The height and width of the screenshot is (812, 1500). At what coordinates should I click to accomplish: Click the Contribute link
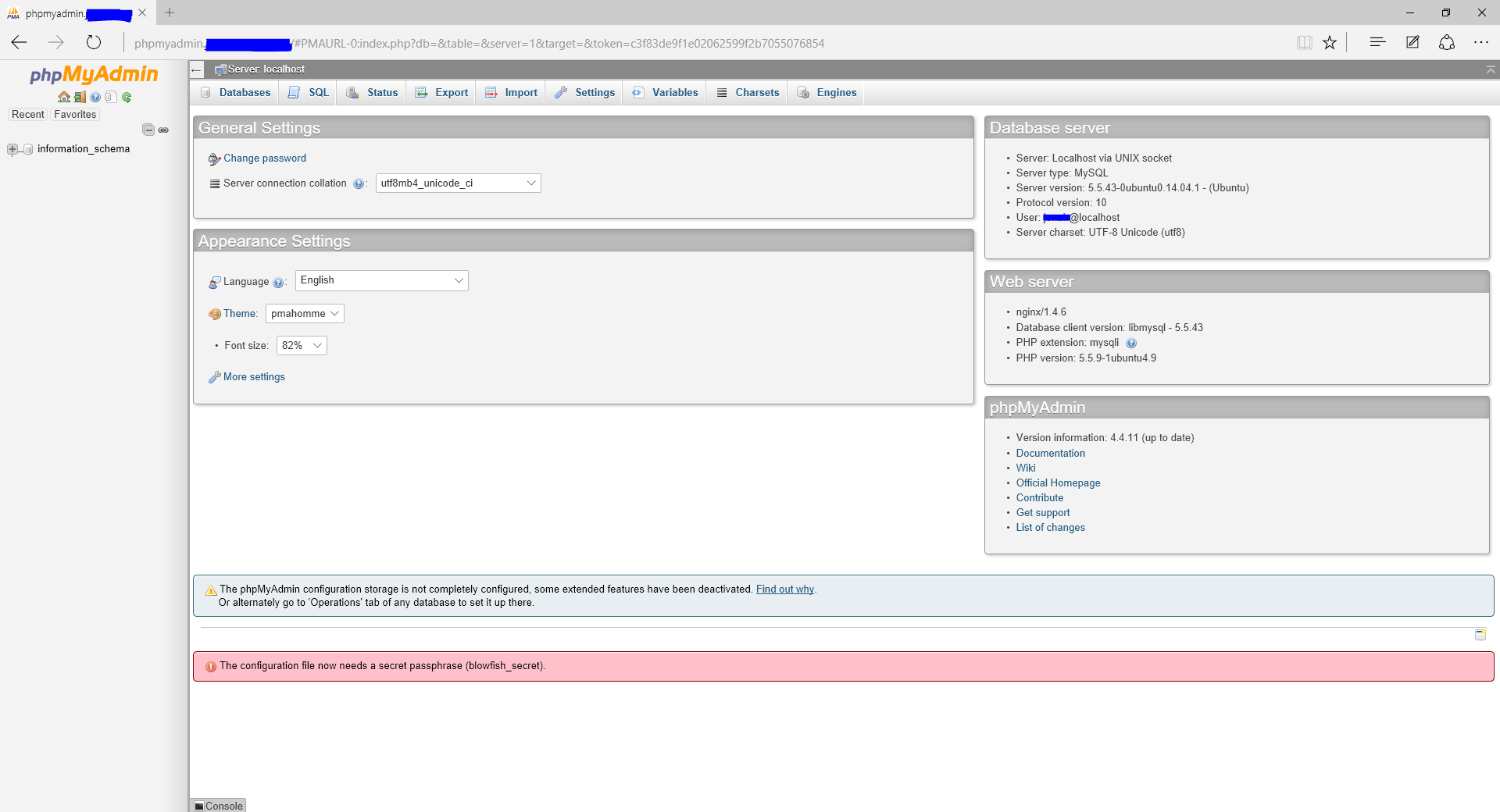click(x=1039, y=498)
